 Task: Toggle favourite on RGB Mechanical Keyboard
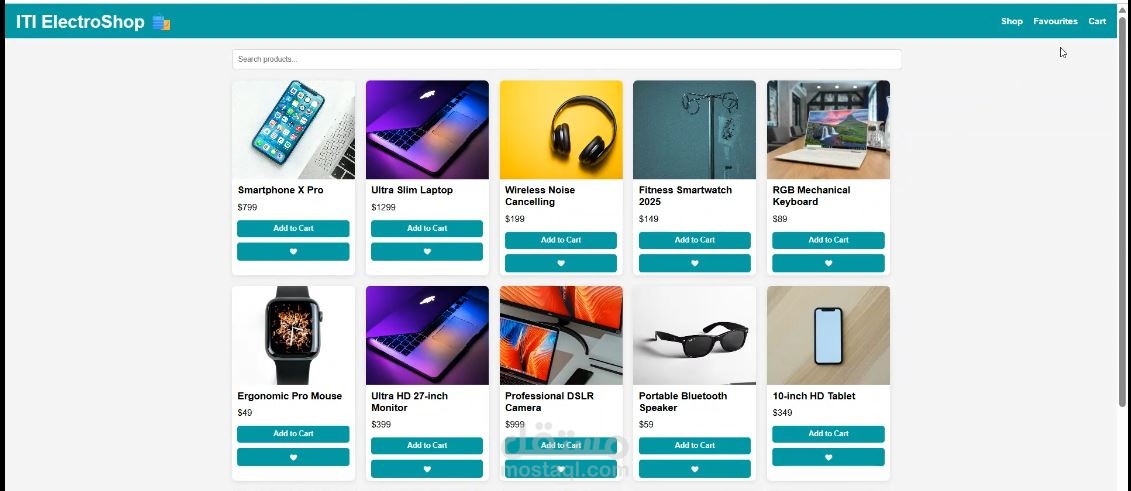pyautogui.click(x=828, y=263)
